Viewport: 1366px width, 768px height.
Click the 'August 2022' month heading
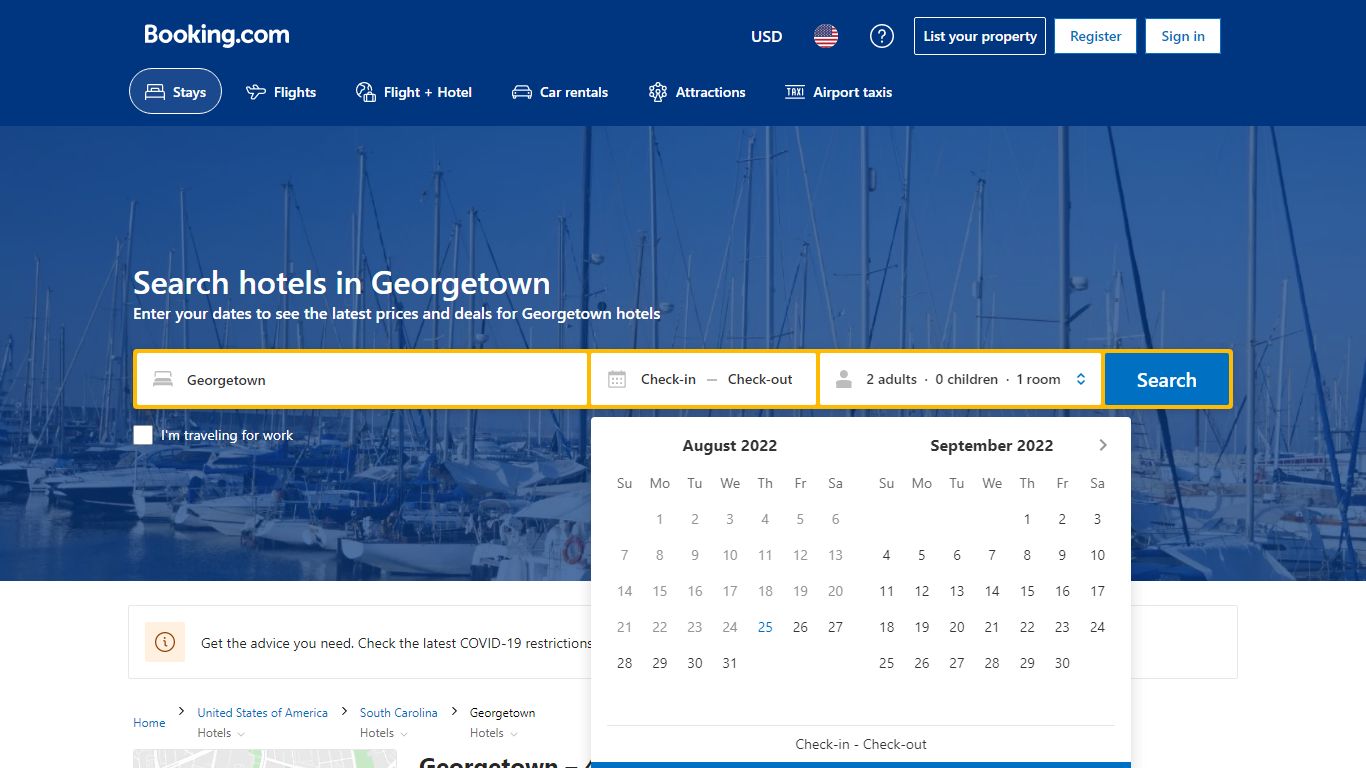[730, 446]
